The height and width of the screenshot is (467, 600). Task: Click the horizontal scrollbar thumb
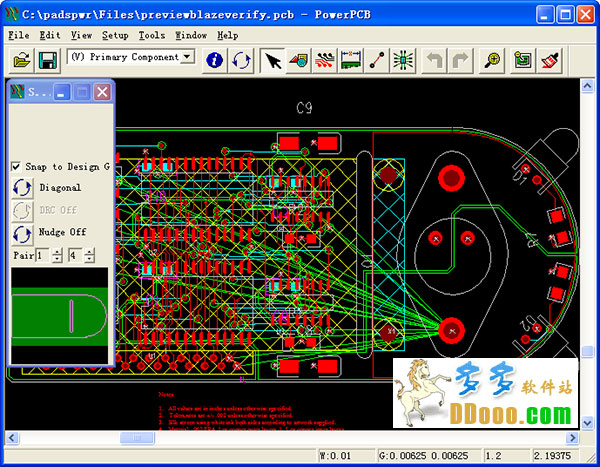click(x=137, y=438)
